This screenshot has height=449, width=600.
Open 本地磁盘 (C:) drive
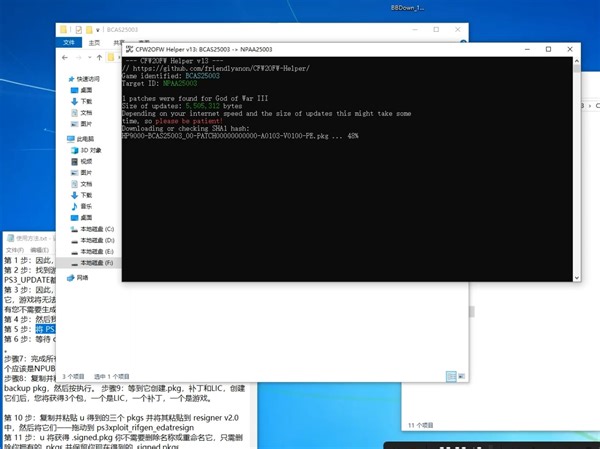92,229
